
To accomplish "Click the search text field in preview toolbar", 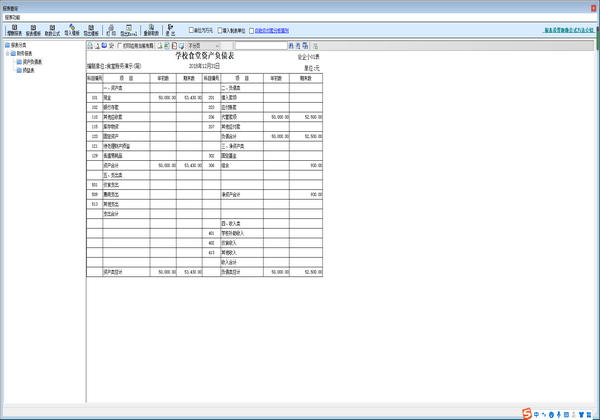I will (x=260, y=46).
